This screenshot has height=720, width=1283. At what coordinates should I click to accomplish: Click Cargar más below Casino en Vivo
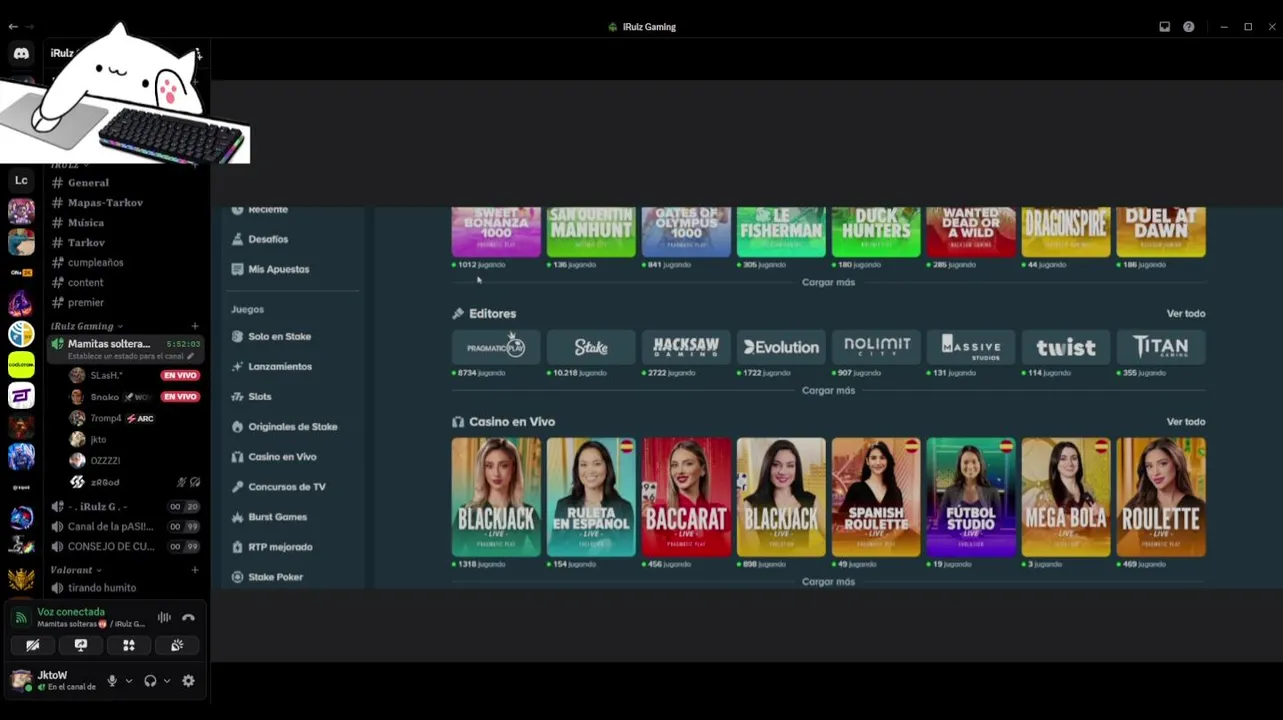(828, 582)
